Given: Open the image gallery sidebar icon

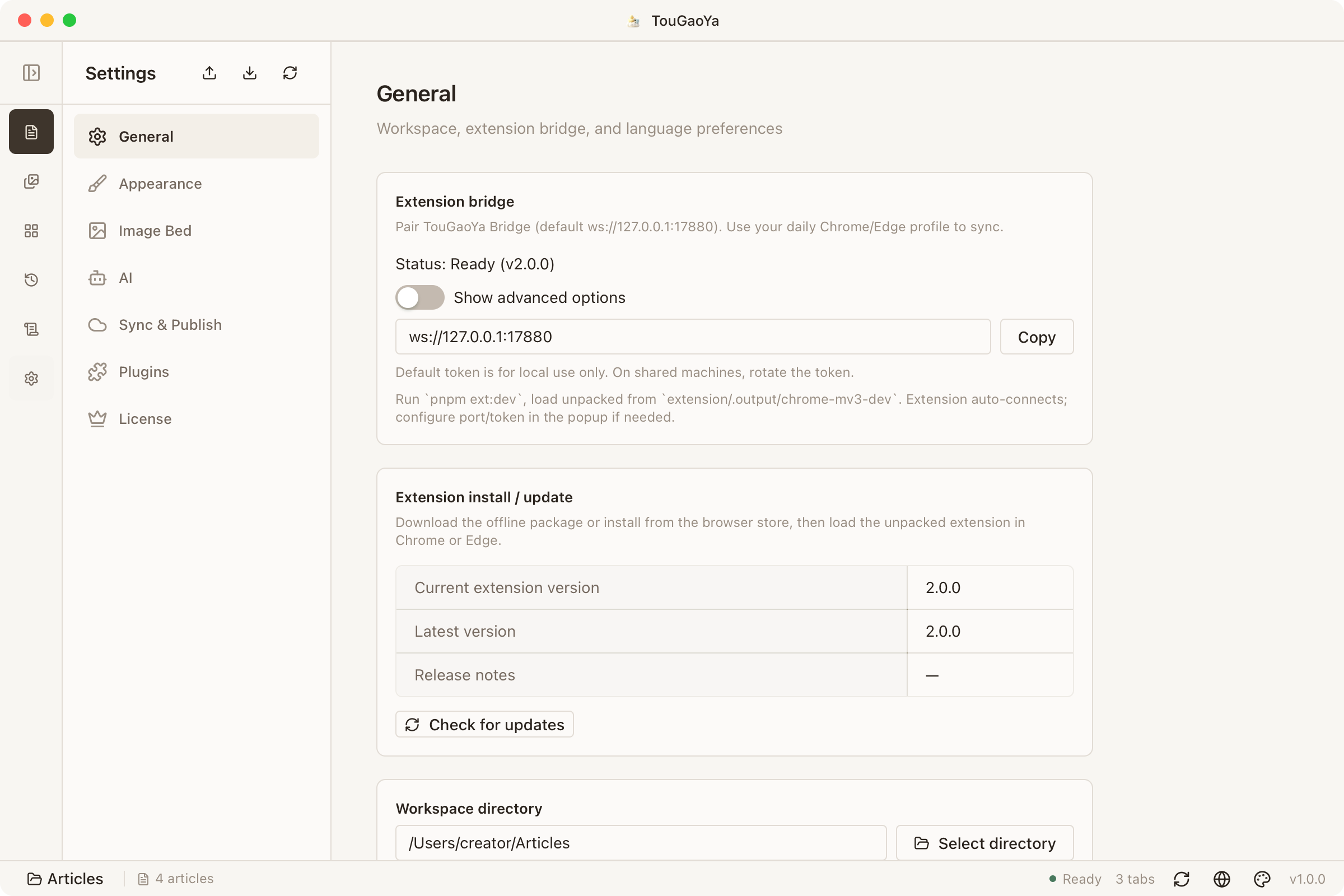Looking at the screenshot, I should (31, 181).
